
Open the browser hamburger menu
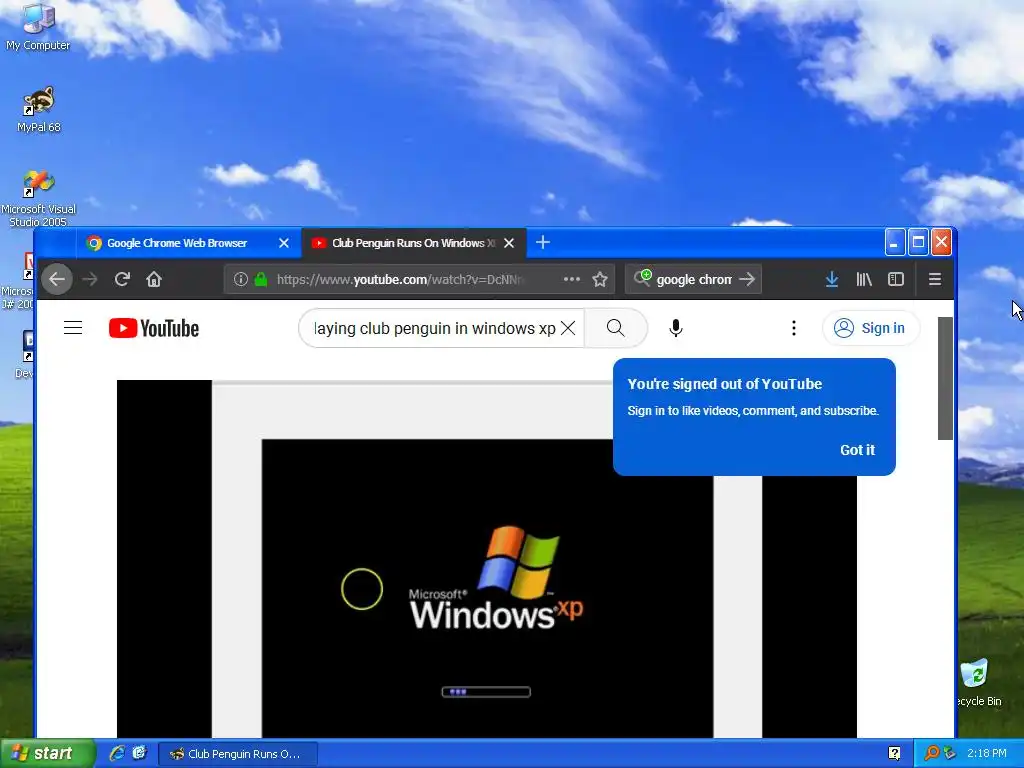pos(935,280)
